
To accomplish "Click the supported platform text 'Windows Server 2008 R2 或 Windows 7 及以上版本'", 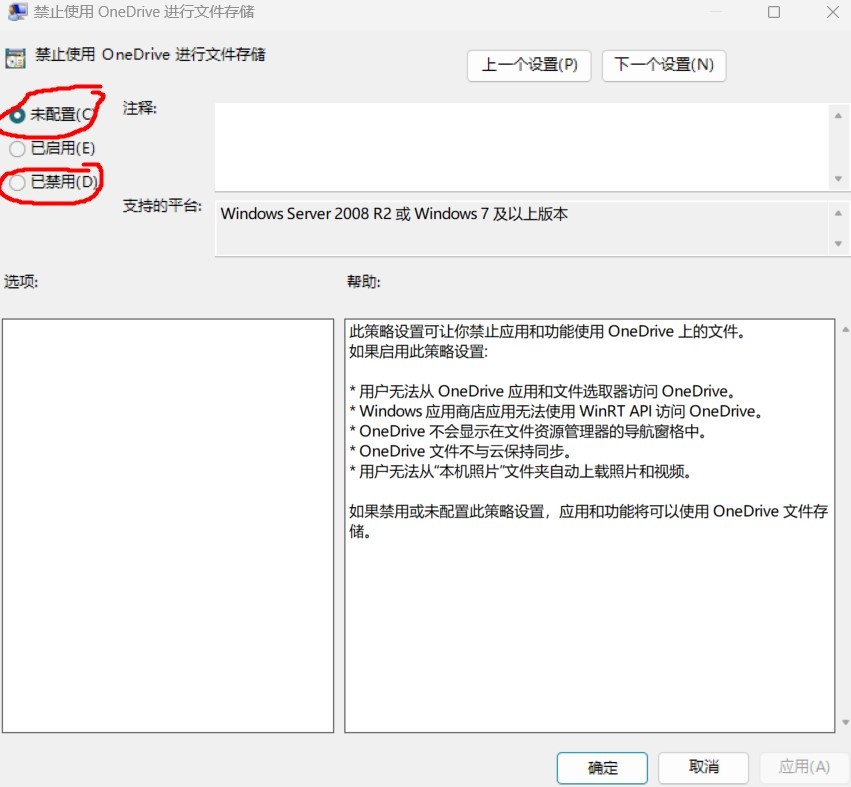I will pos(394,214).
